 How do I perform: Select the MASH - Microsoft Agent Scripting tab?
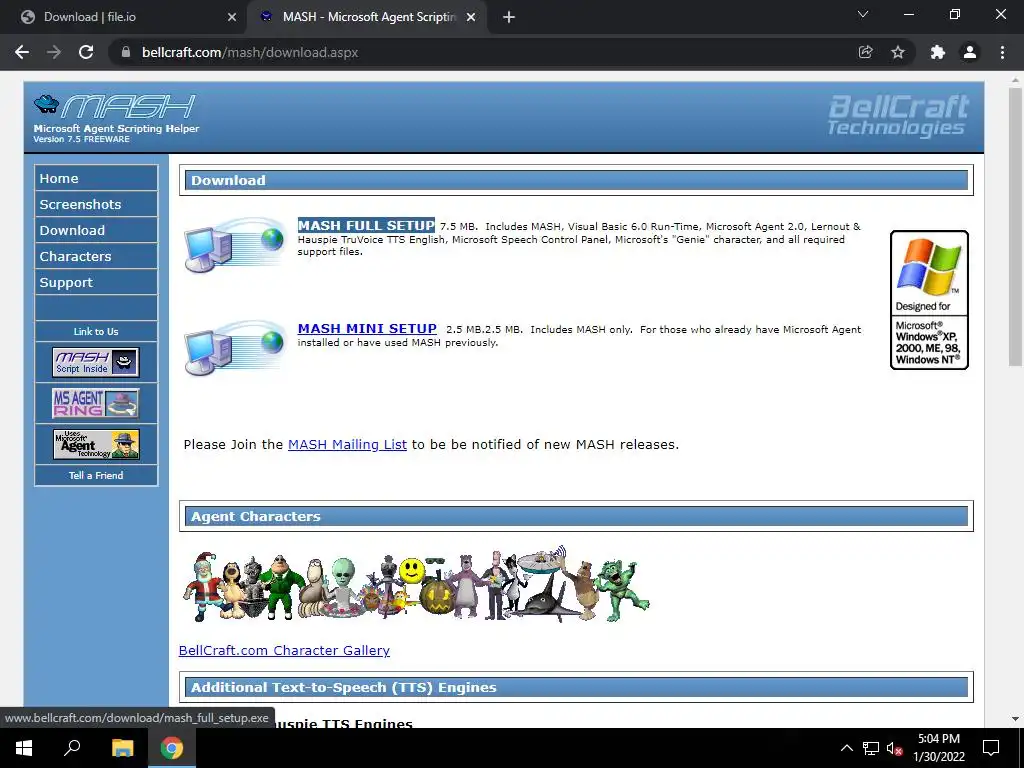coord(369,17)
